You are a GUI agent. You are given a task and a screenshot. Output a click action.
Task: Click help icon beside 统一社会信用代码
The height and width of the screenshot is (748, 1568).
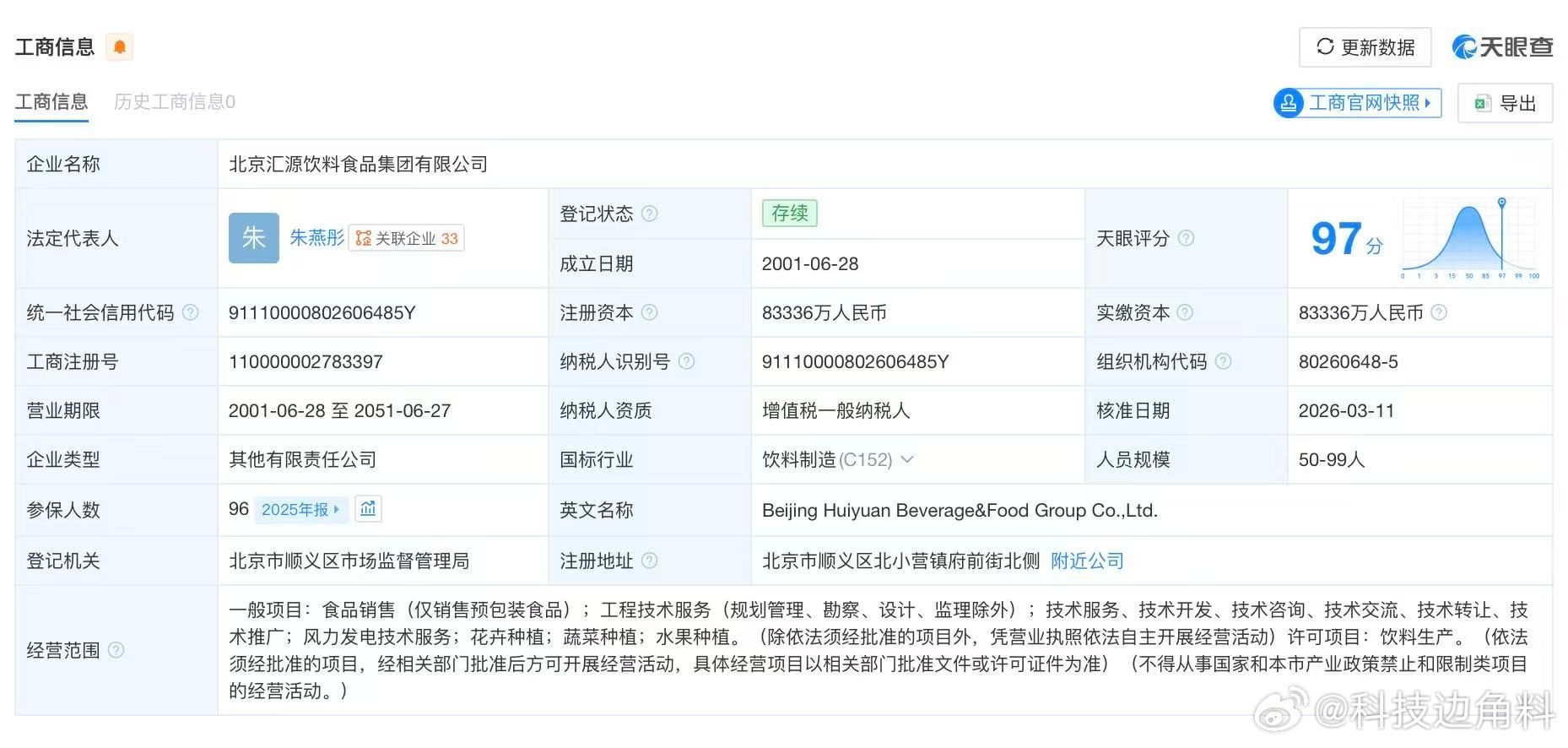tap(191, 312)
